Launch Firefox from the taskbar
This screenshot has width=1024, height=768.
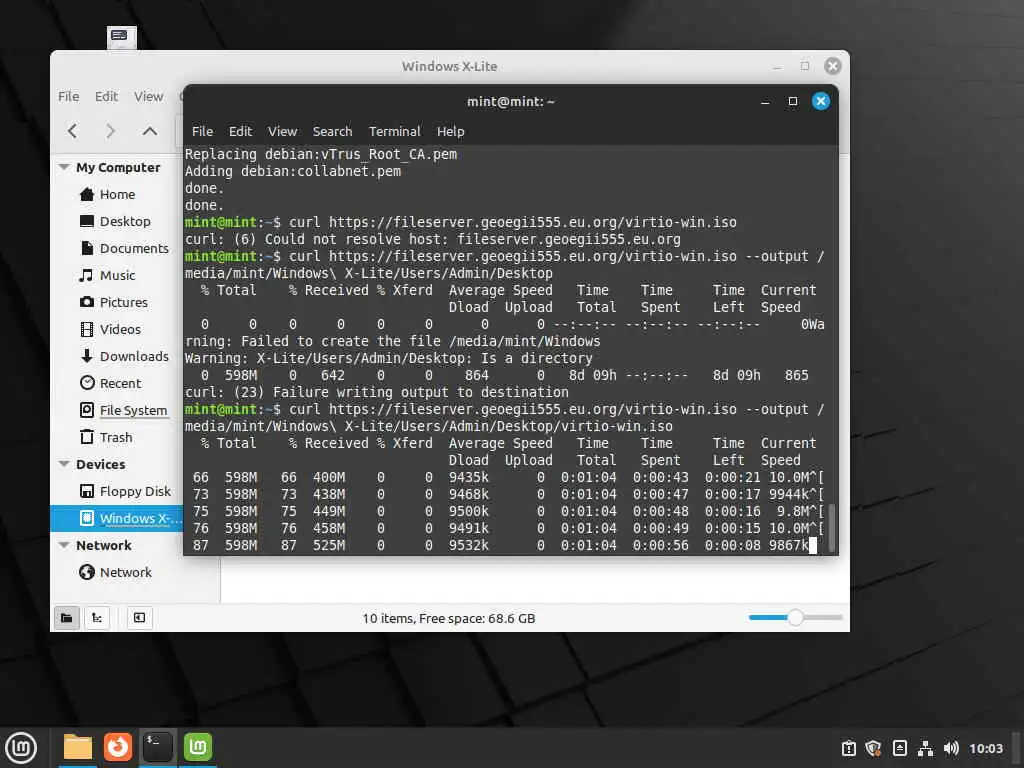[118, 747]
